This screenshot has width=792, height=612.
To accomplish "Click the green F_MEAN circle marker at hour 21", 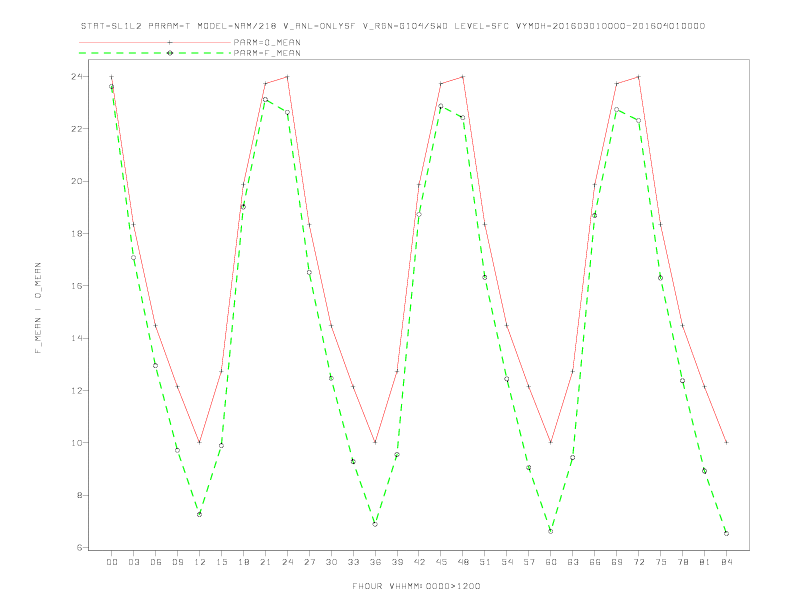I will 265,99.
